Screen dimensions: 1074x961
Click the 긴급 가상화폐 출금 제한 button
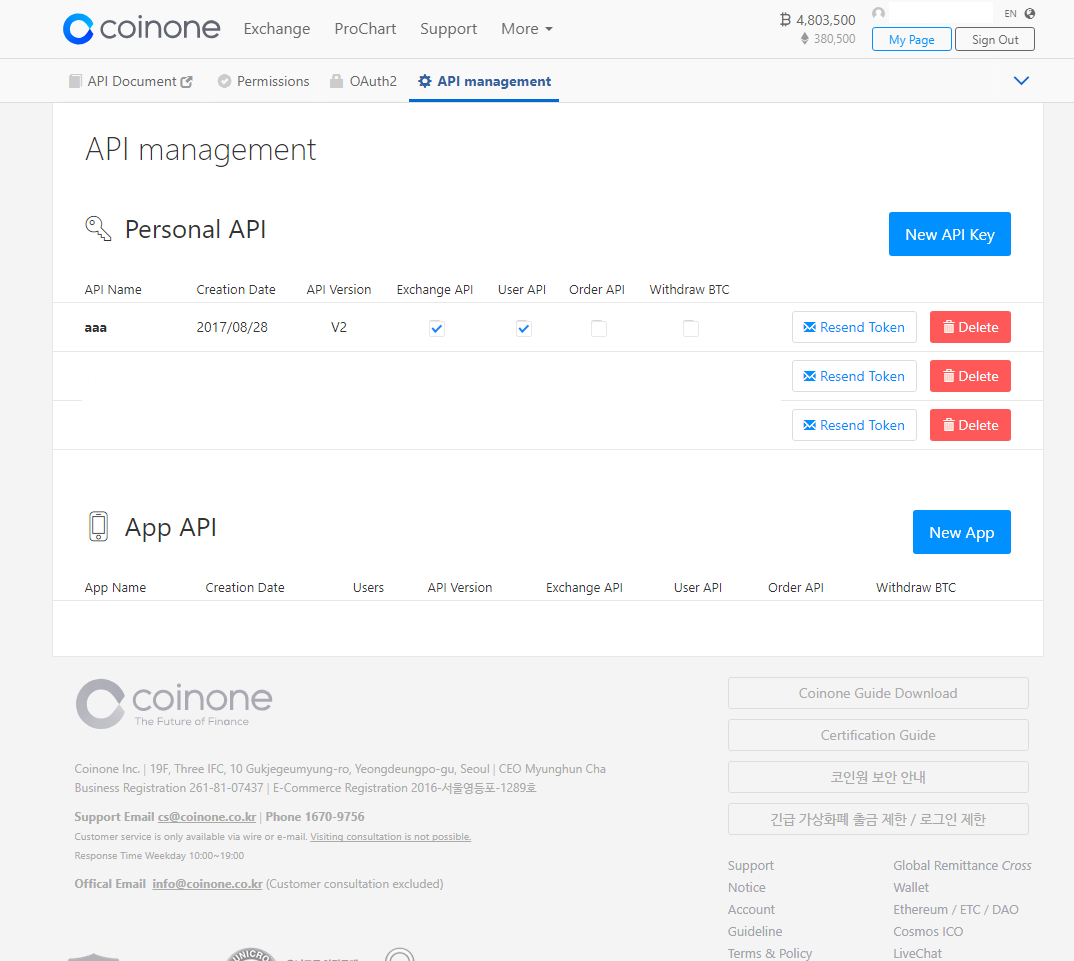pos(878,819)
